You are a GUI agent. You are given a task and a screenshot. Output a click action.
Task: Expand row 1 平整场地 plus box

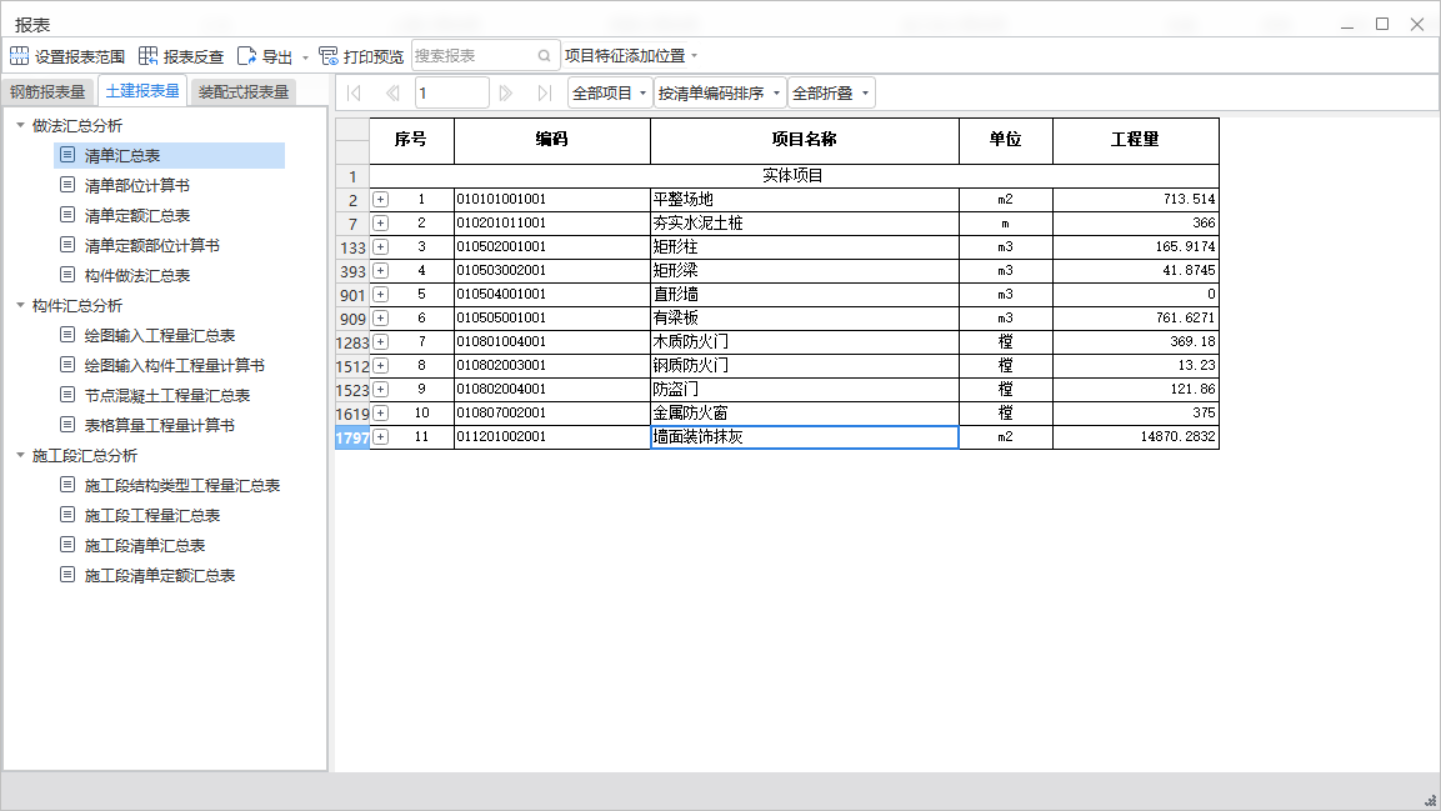coord(381,200)
